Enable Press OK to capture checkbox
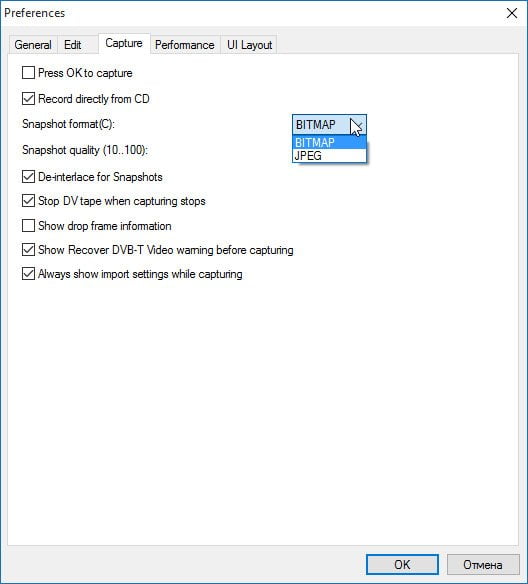This screenshot has width=528, height=584. 28,73
